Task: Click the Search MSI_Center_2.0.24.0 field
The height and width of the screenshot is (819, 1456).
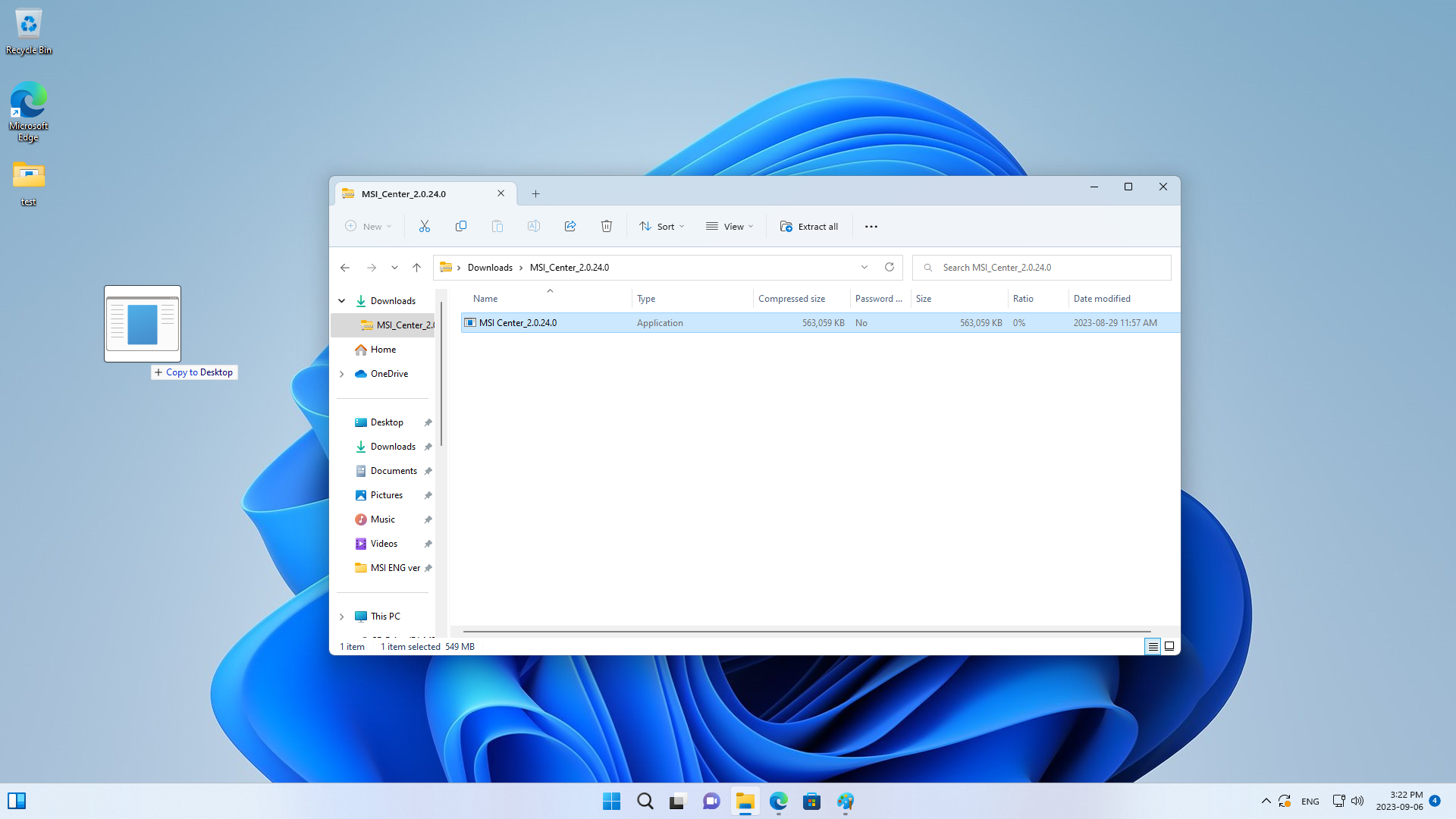Action: (1041, 267)
